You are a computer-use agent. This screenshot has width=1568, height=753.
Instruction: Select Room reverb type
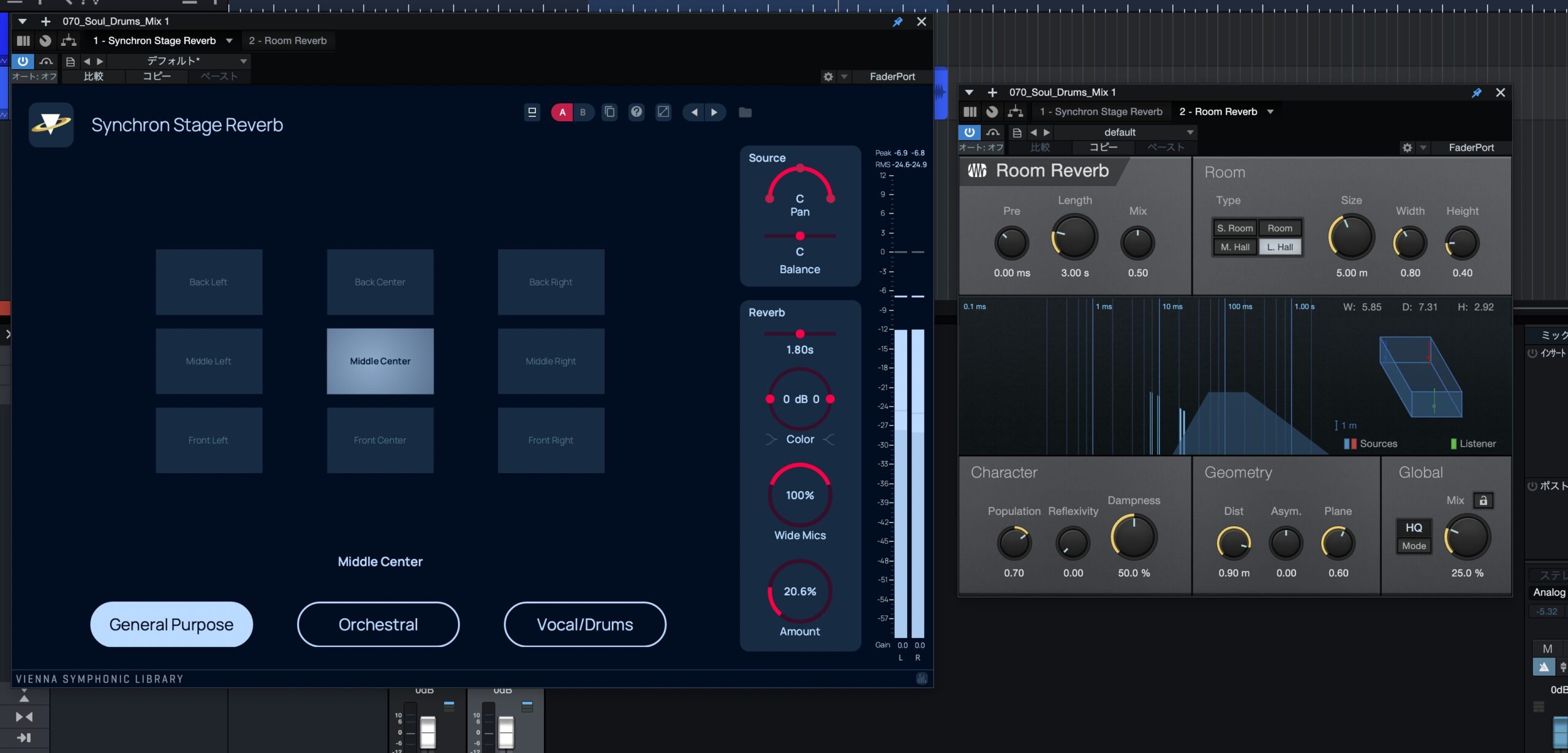pos(1280,228)
